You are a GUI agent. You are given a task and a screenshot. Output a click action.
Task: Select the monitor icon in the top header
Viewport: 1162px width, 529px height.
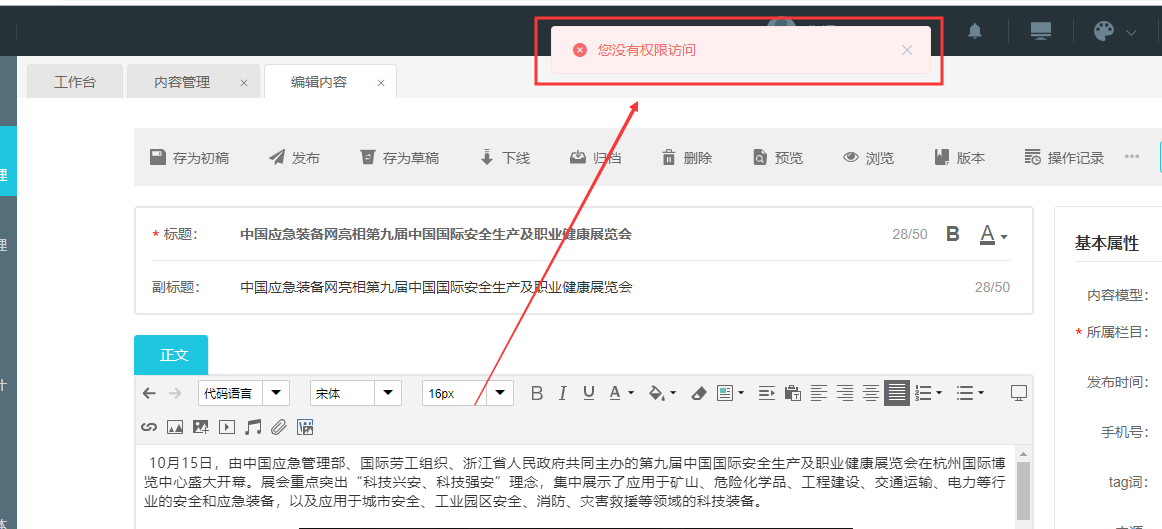pos(1040,31)
